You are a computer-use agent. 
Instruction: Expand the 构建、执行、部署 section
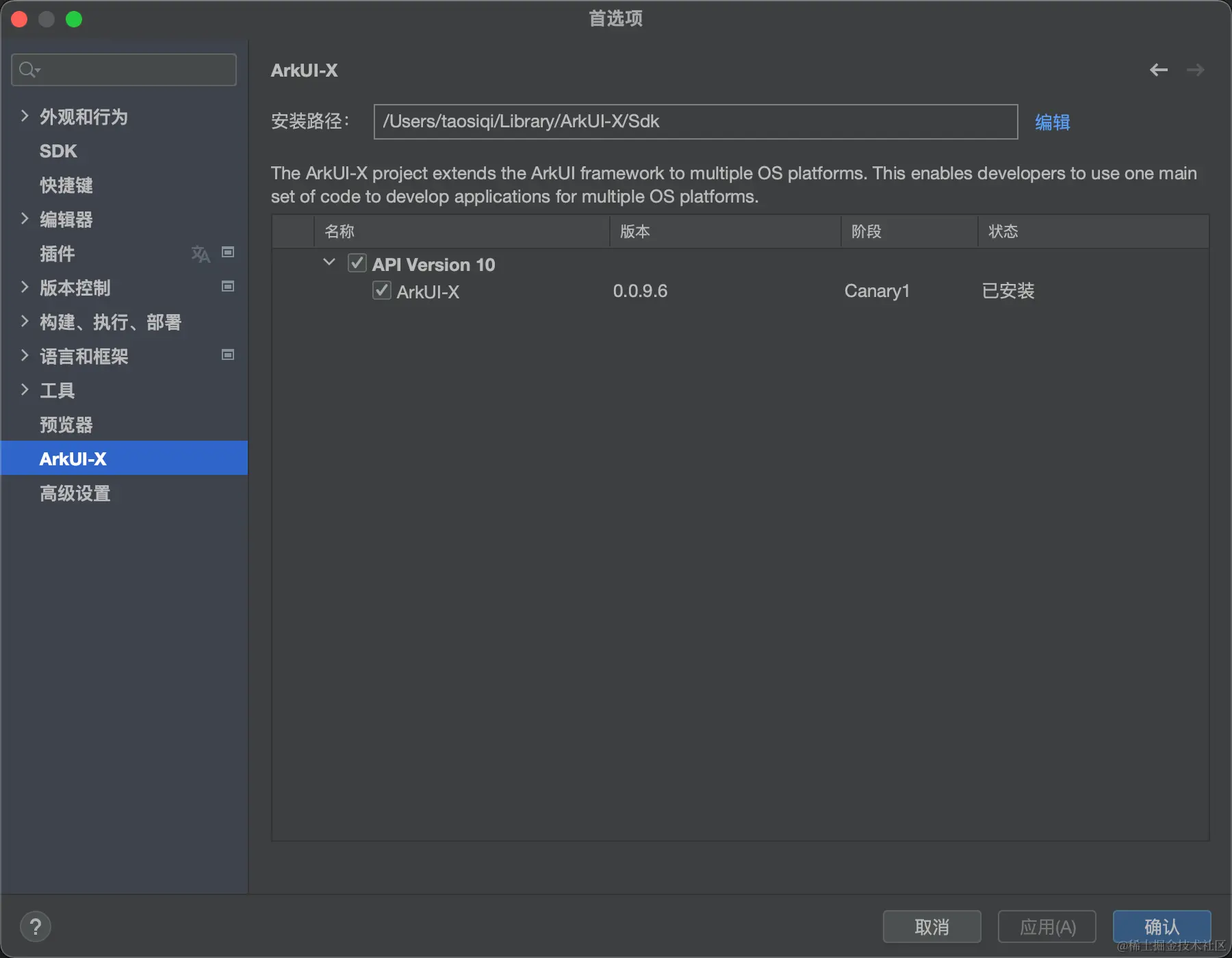(25, 321)
